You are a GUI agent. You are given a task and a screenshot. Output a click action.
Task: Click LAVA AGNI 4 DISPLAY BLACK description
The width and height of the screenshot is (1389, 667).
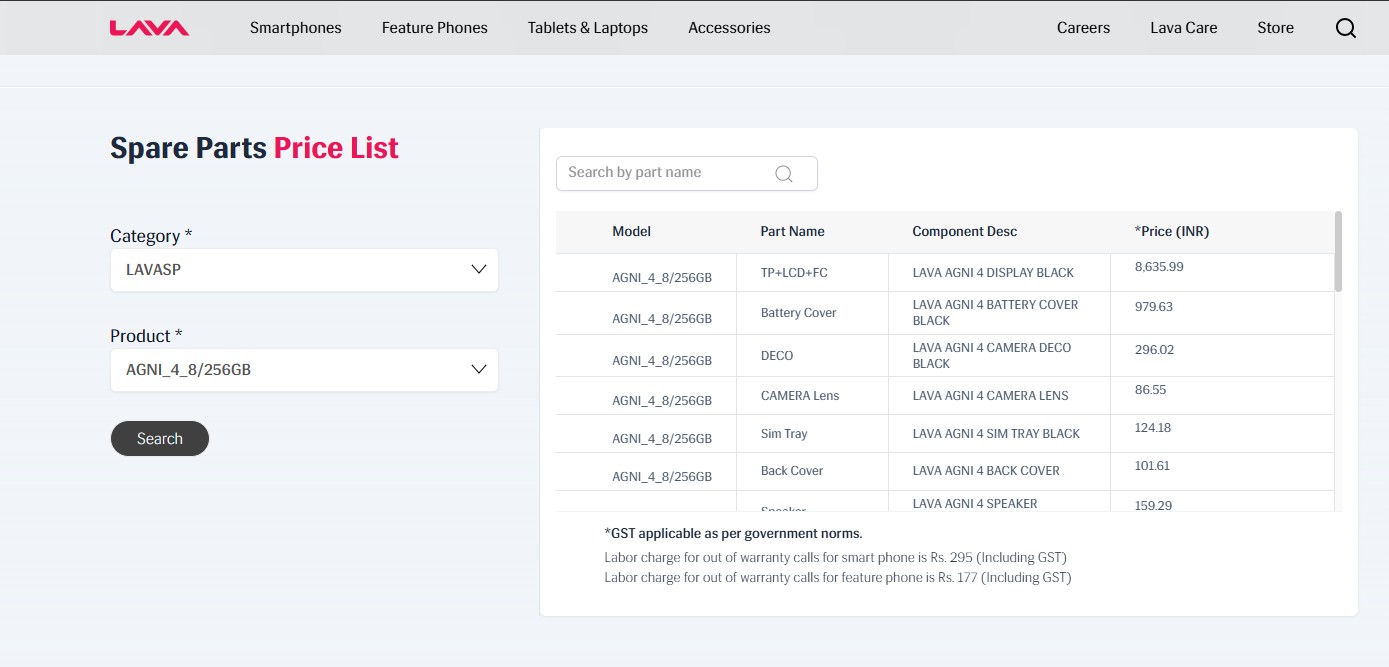993,272
